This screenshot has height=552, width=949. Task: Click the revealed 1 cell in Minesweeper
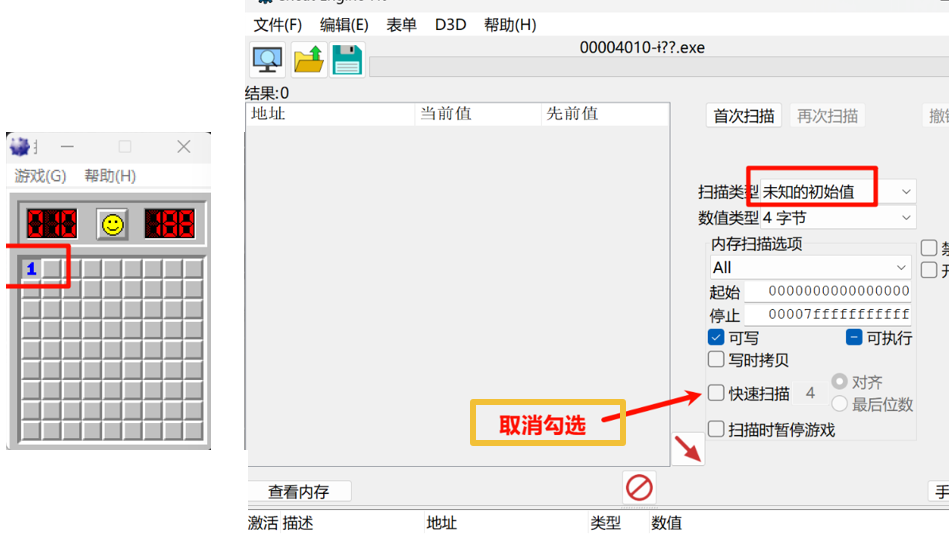pyautogui.click(x=31, y=269)
